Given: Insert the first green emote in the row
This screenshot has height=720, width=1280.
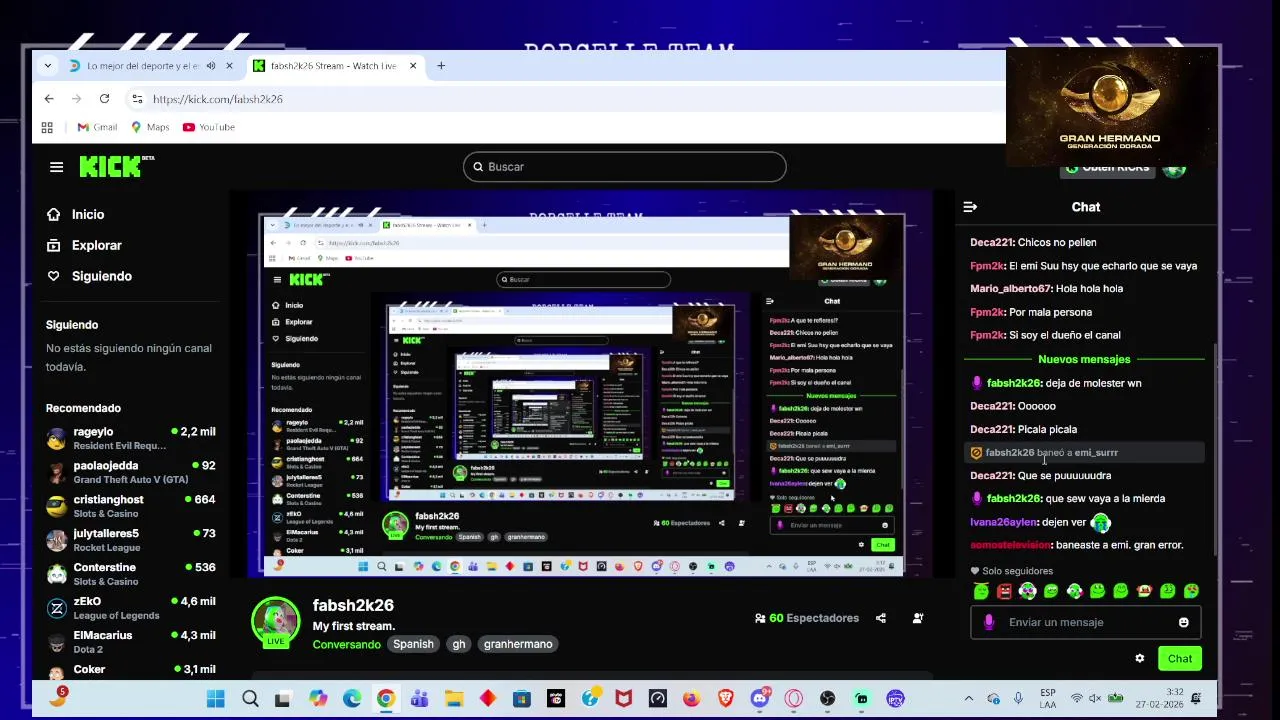Looking at the screenshot, I should pyautogui.click(x=980, y=591).
